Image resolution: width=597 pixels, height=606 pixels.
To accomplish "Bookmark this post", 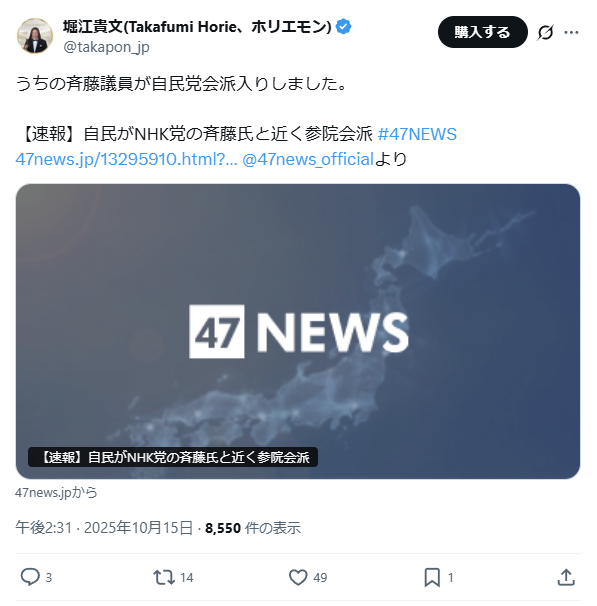I will coord(432,577).
